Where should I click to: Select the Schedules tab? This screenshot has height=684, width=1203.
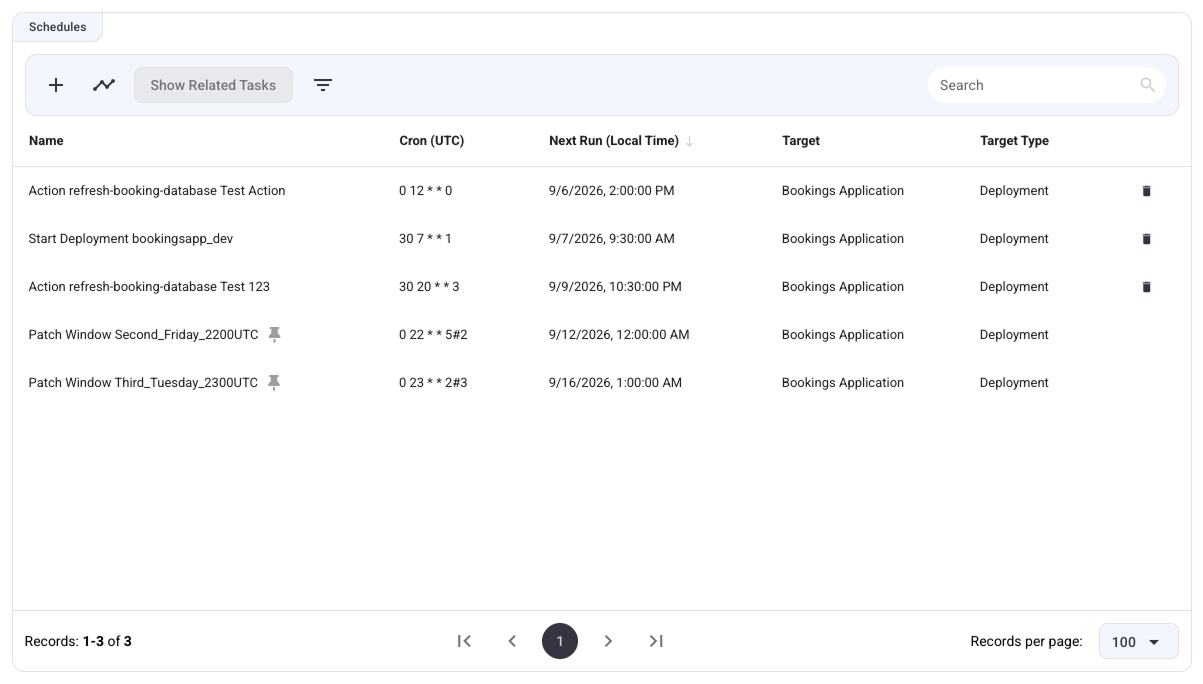[57, 27]
